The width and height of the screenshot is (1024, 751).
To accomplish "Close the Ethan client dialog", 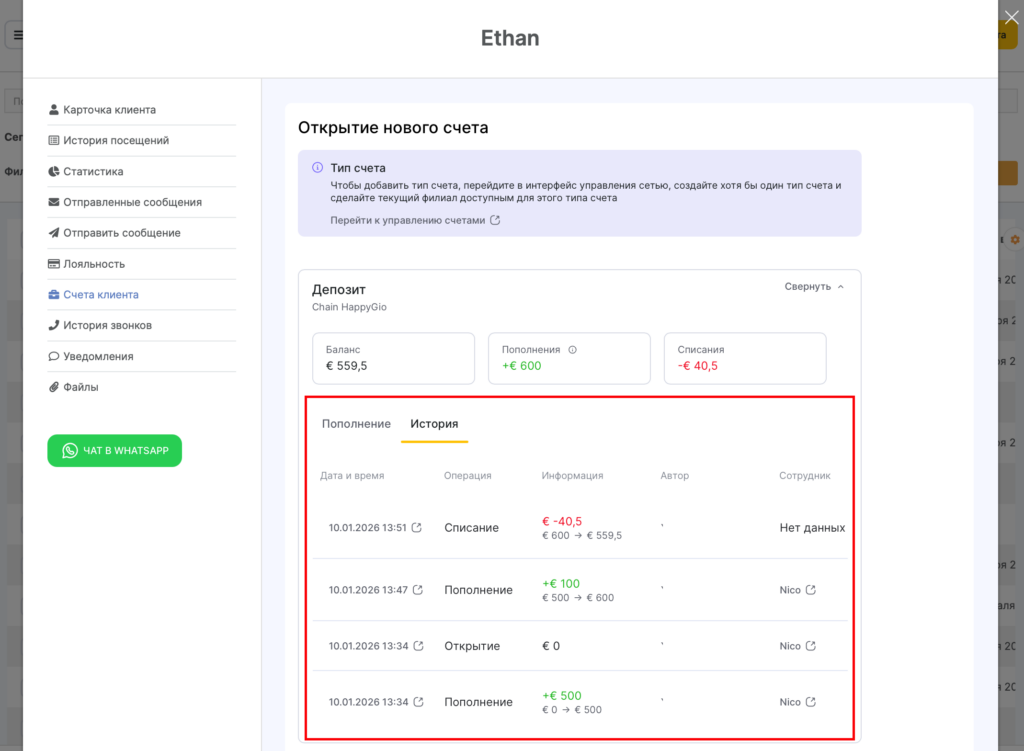I will (1011, 15).
